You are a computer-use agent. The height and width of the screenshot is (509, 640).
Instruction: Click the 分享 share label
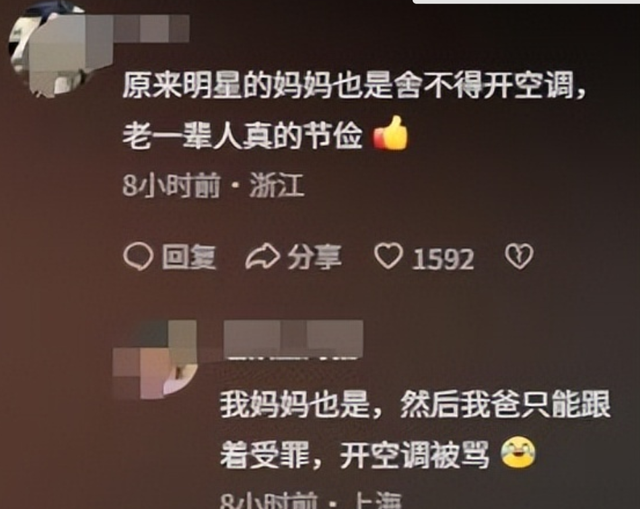click(x=314, y=257)
